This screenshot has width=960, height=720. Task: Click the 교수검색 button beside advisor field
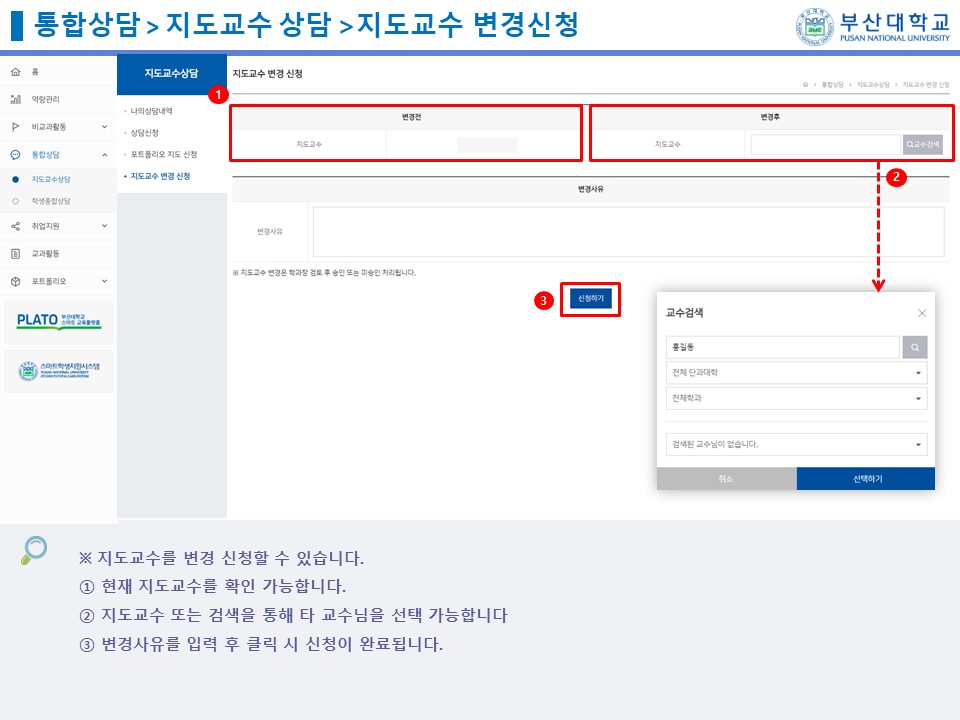click(922, 145)
